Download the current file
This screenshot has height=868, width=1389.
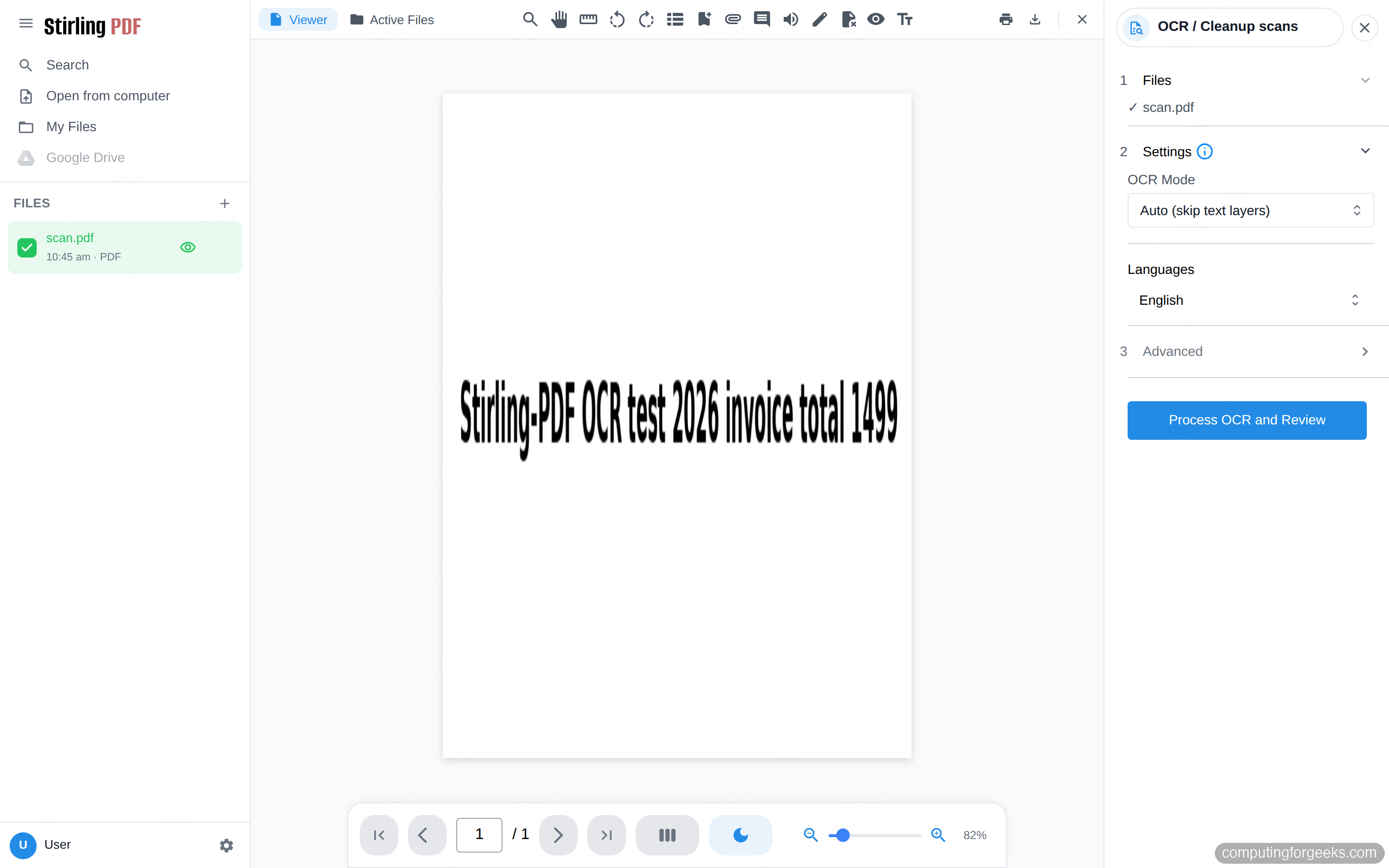(1035, 19)
